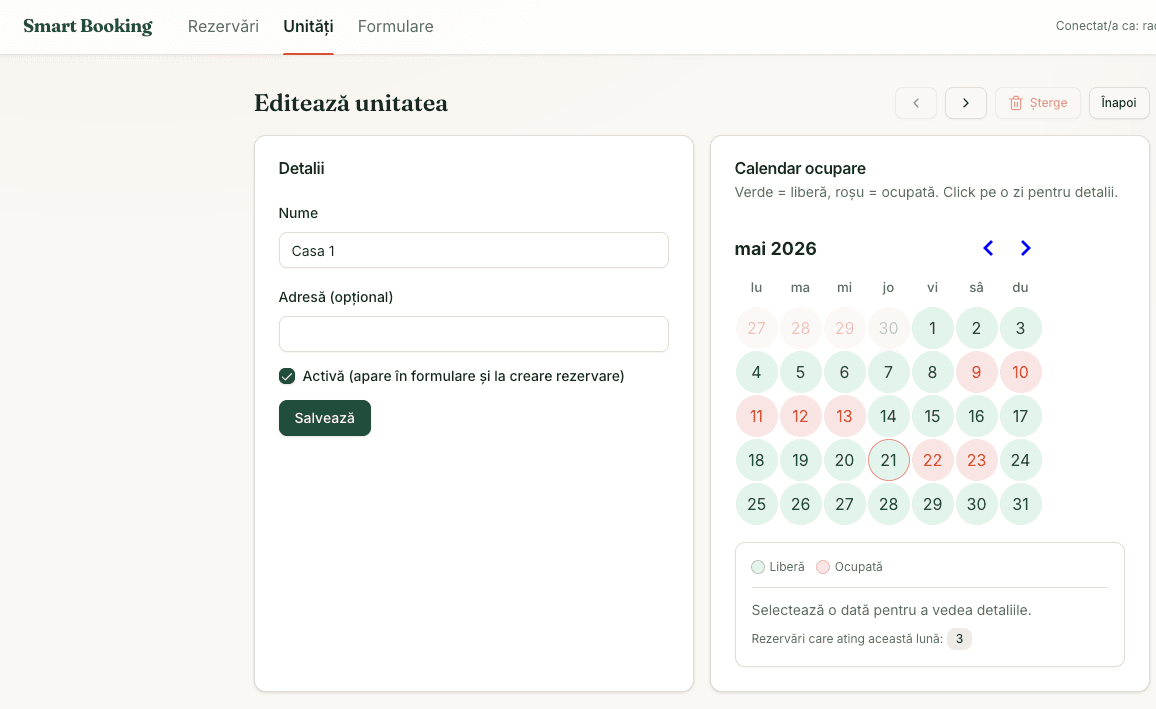
Task: Click the Salvează button
Action: coord(324,418)
